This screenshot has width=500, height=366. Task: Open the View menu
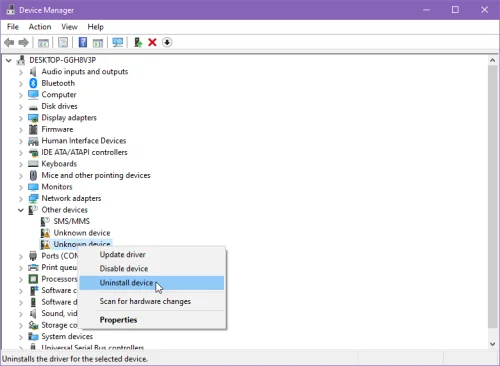coord(69,27)
